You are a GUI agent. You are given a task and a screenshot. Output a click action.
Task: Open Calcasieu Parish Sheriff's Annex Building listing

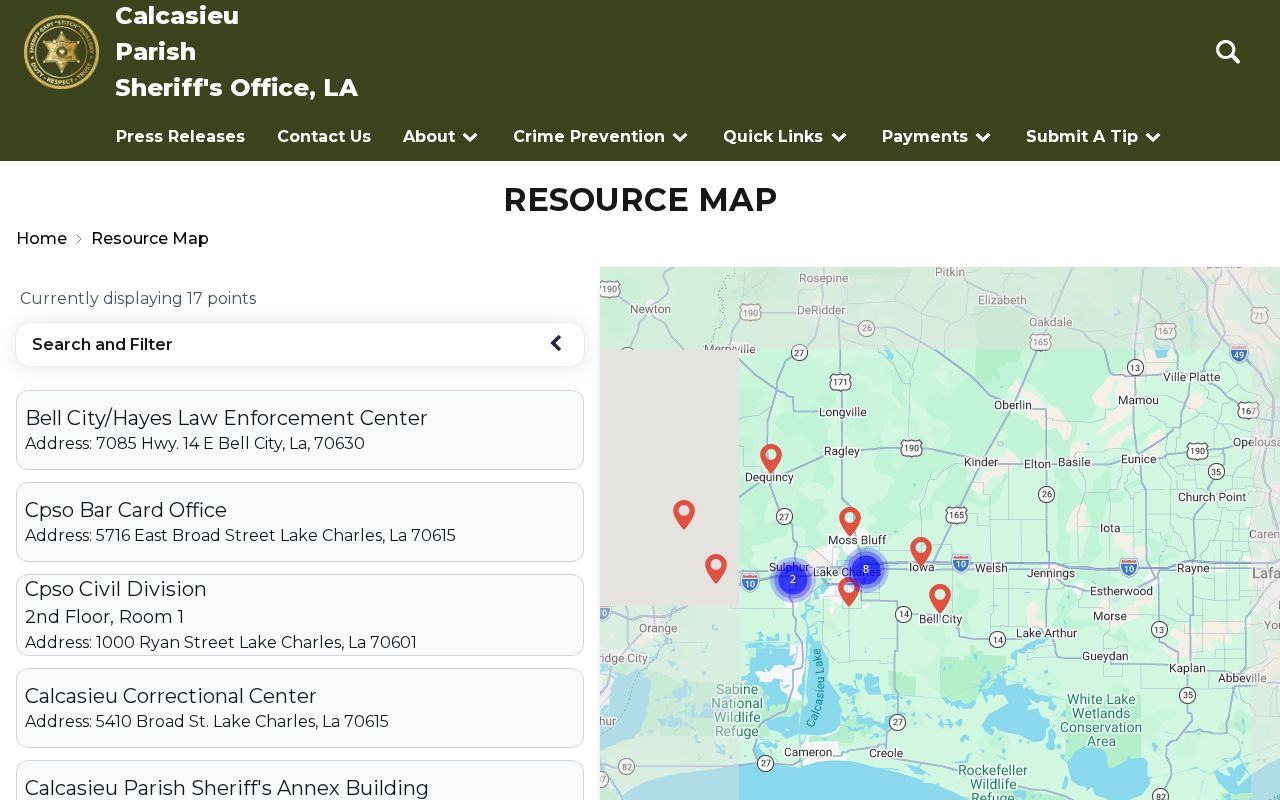point(300,781)
